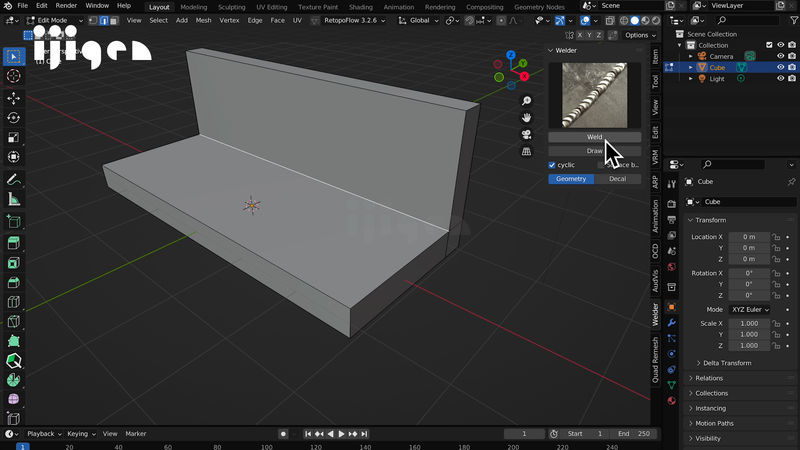Screen dimensions: 800x450
Task: Open Modifier properties wrench tab
Action: click(671, 323)
